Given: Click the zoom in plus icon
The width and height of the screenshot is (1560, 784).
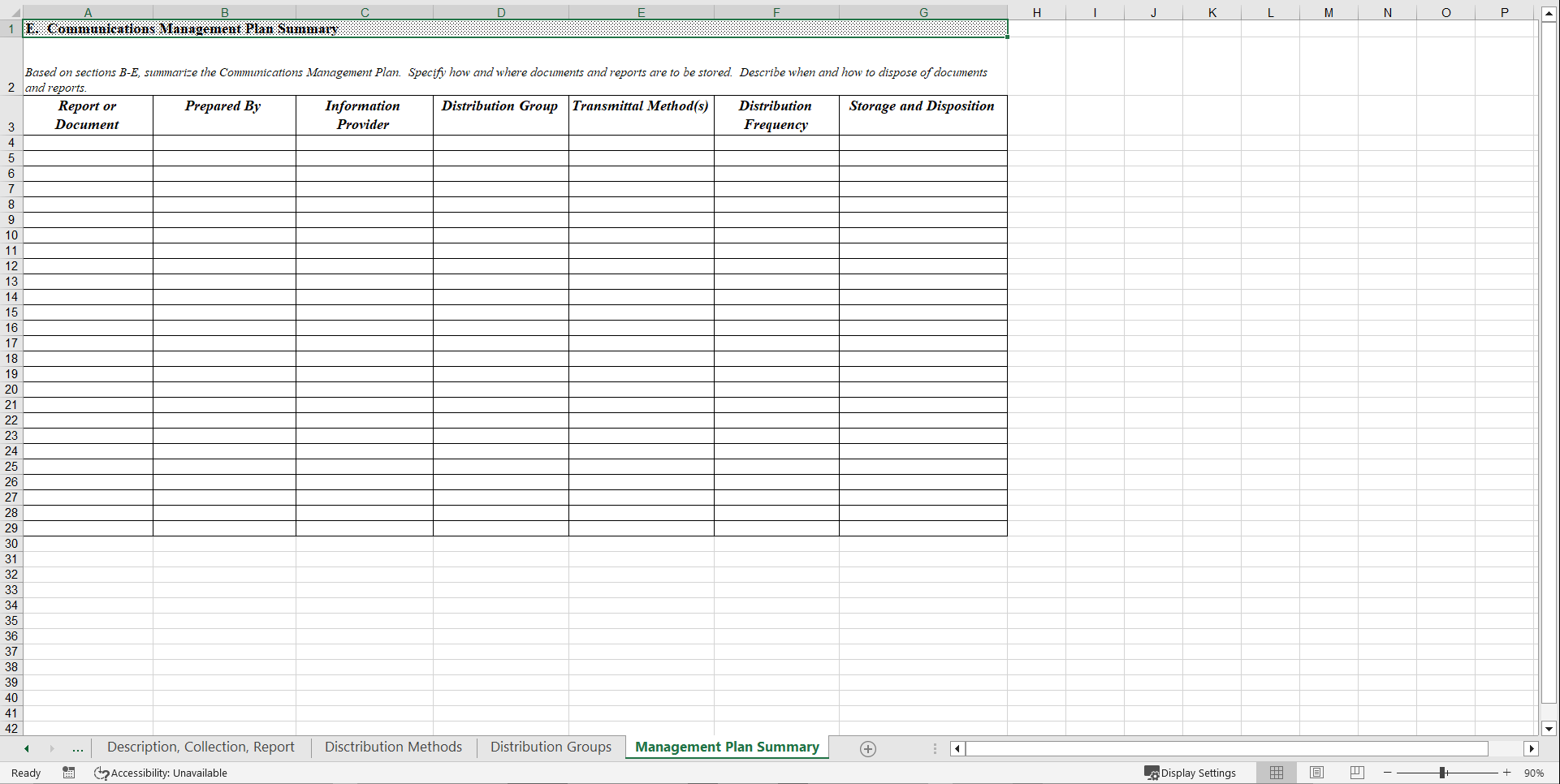Looking at the screenshot, I should pos(1507,773).
